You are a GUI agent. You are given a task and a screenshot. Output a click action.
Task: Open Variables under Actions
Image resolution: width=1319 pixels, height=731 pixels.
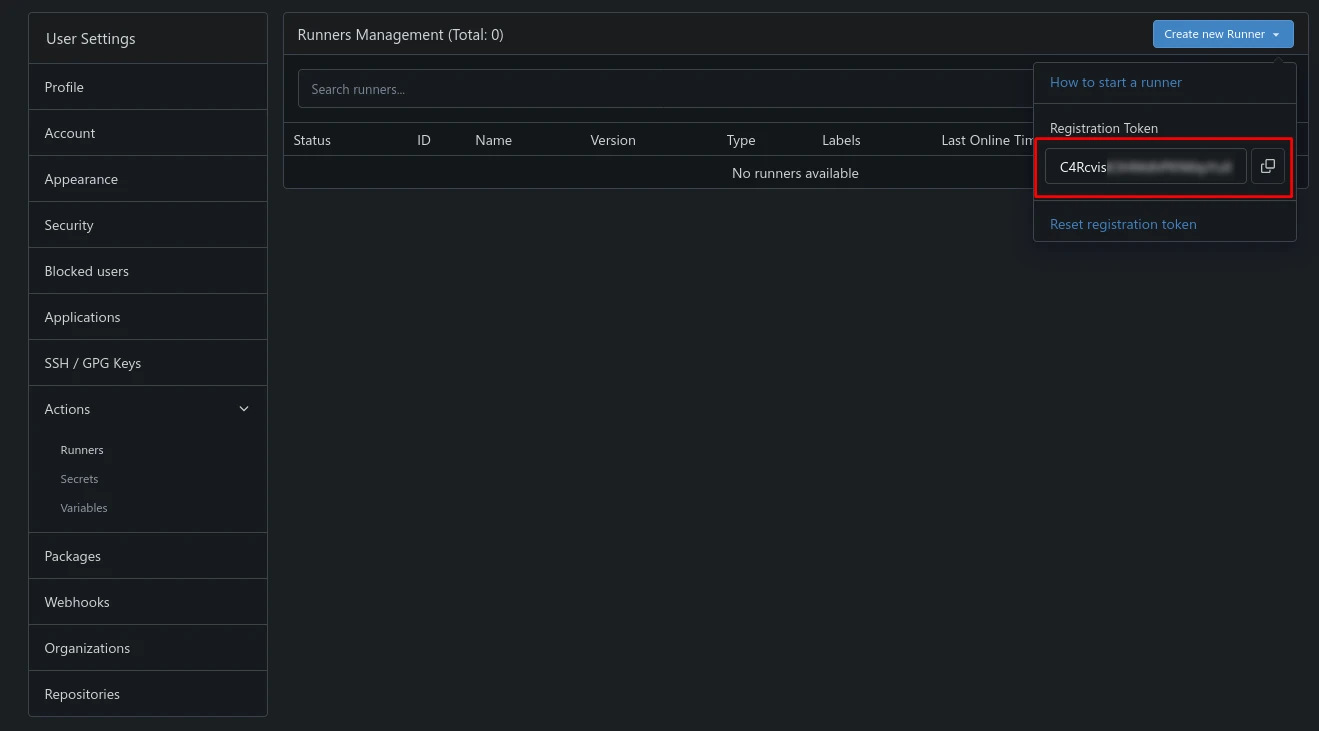tap(84, 508)
